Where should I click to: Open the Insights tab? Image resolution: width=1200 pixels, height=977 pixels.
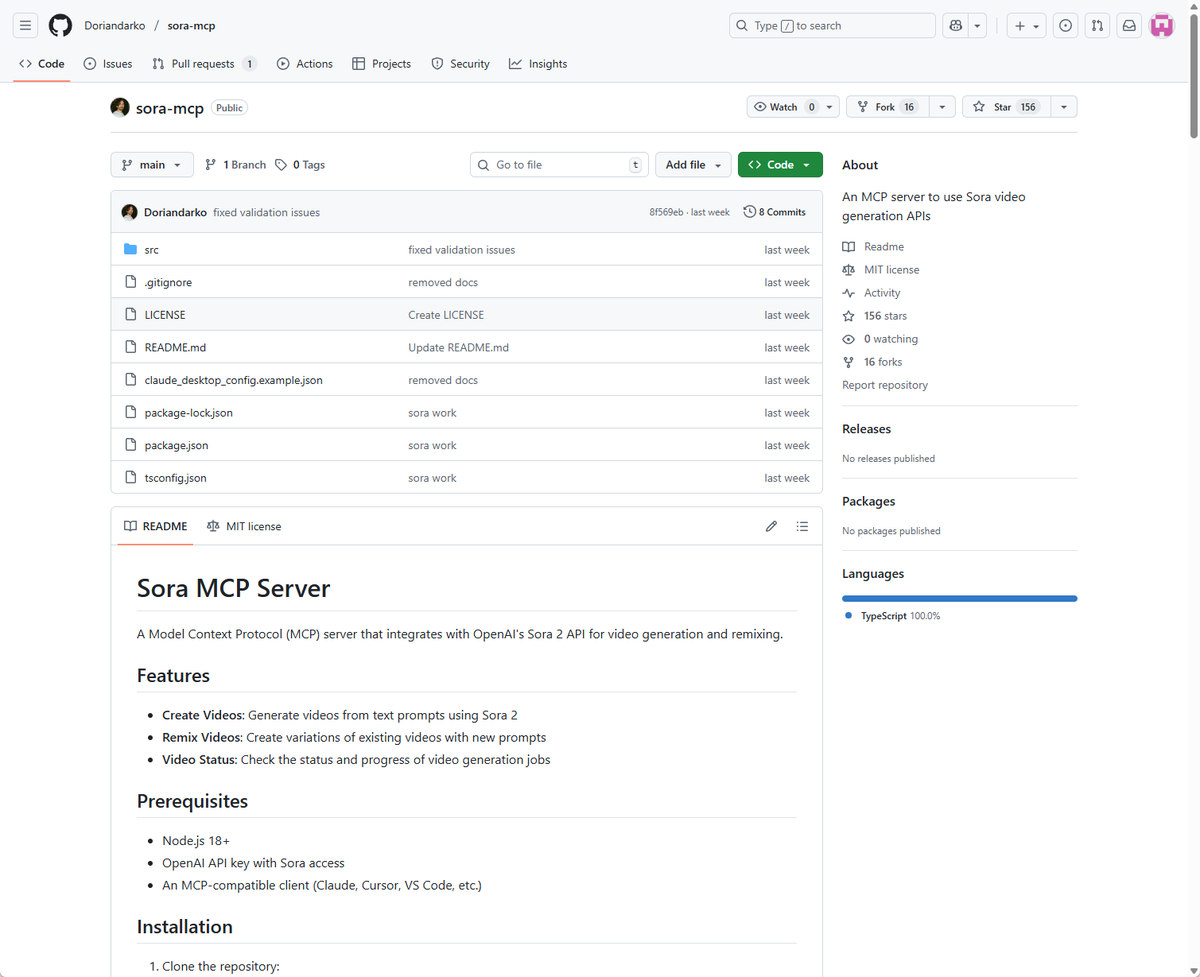538,64
